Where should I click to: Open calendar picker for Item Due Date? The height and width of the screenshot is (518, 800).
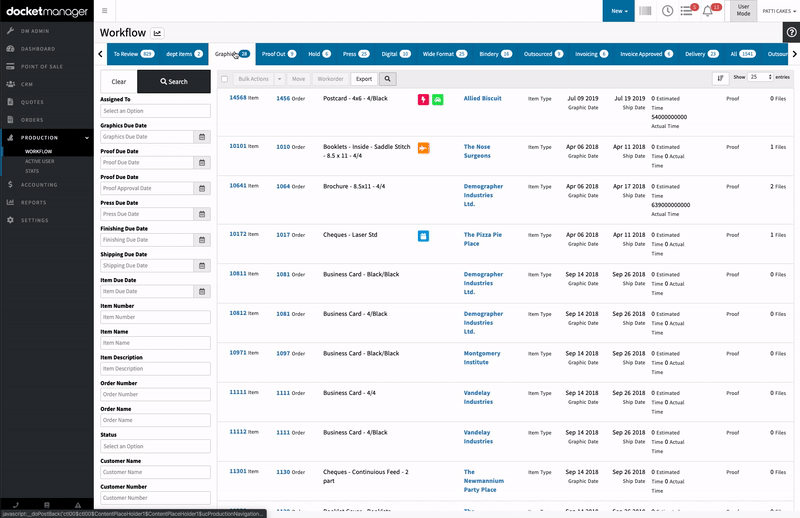(202, 291)
